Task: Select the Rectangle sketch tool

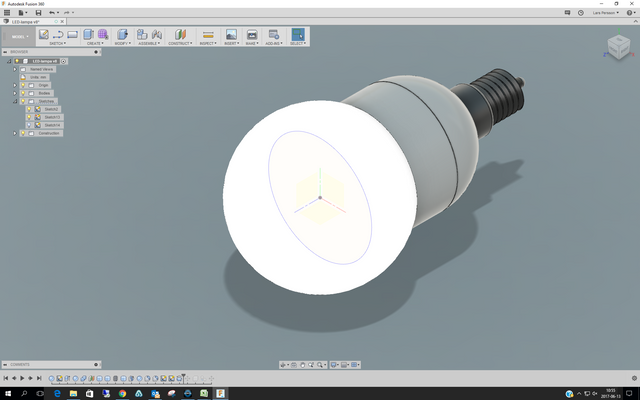Action: (72, 34)
